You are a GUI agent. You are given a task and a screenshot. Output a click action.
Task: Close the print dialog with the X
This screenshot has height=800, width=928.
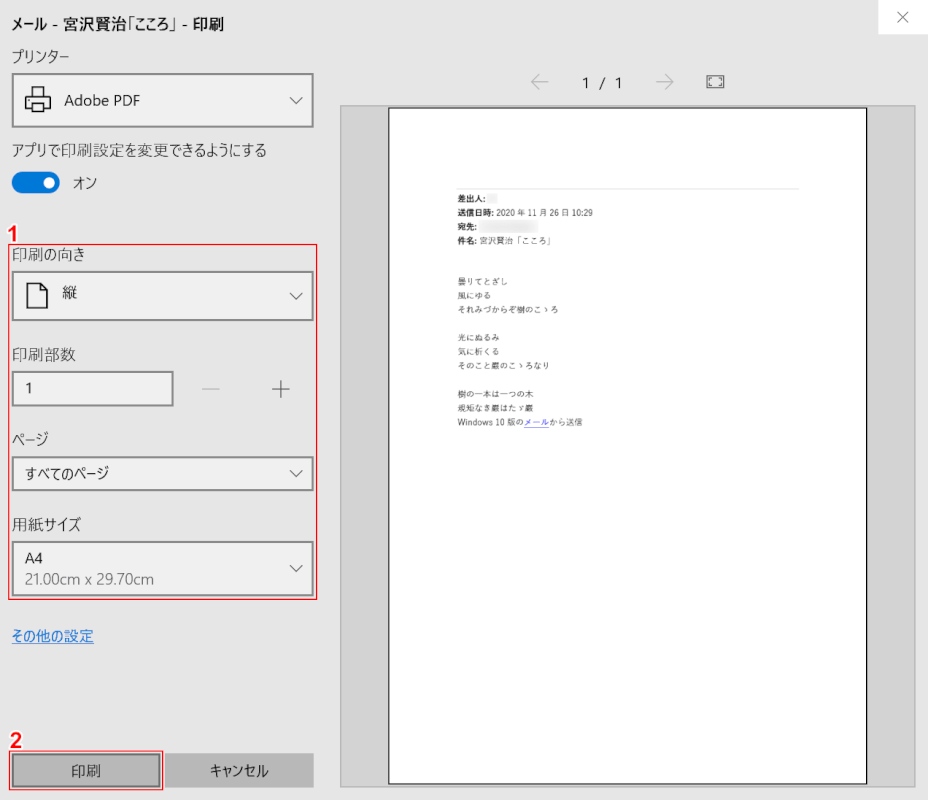point(901,17)
